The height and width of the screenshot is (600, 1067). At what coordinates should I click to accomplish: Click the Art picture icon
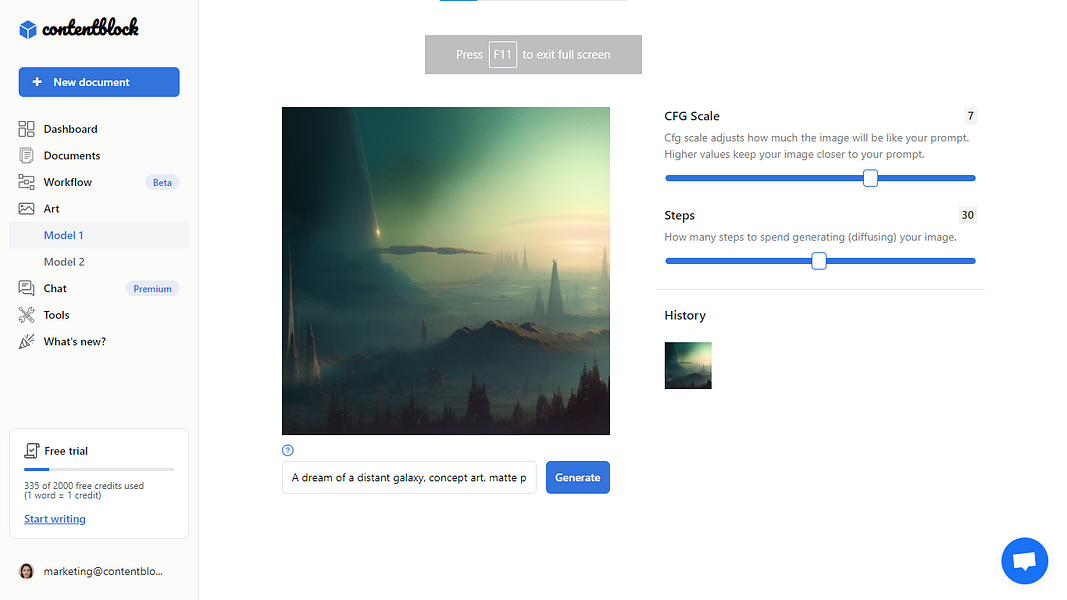(x=26, y=209)
